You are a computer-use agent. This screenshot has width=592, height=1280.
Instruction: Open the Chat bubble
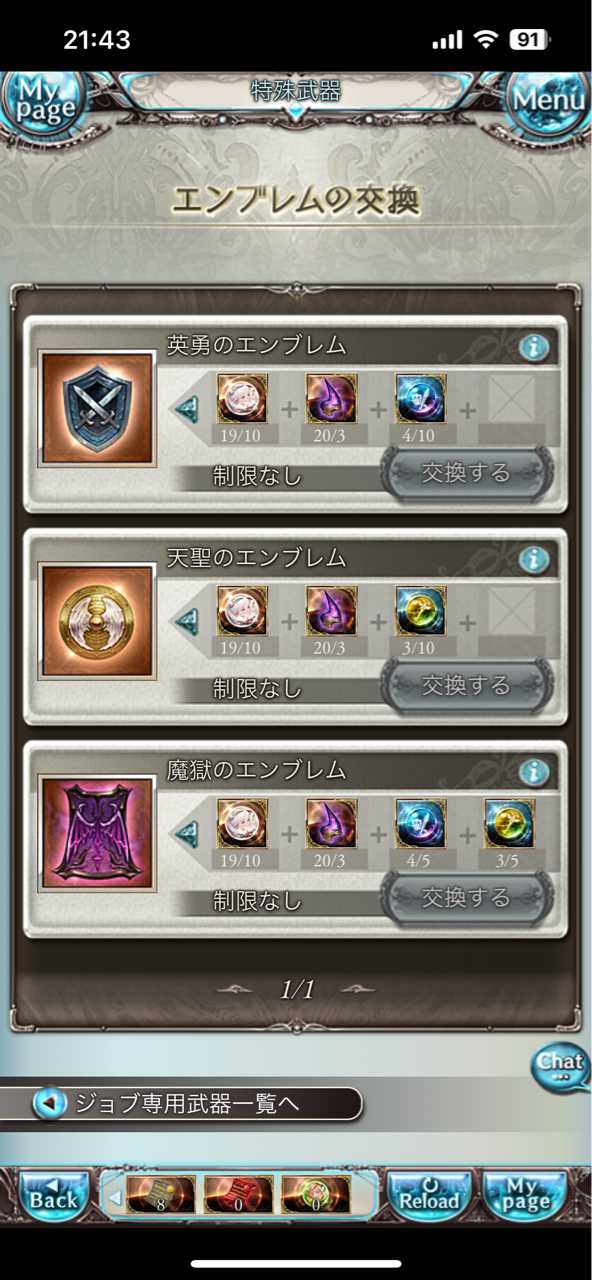pos(560,1068)
